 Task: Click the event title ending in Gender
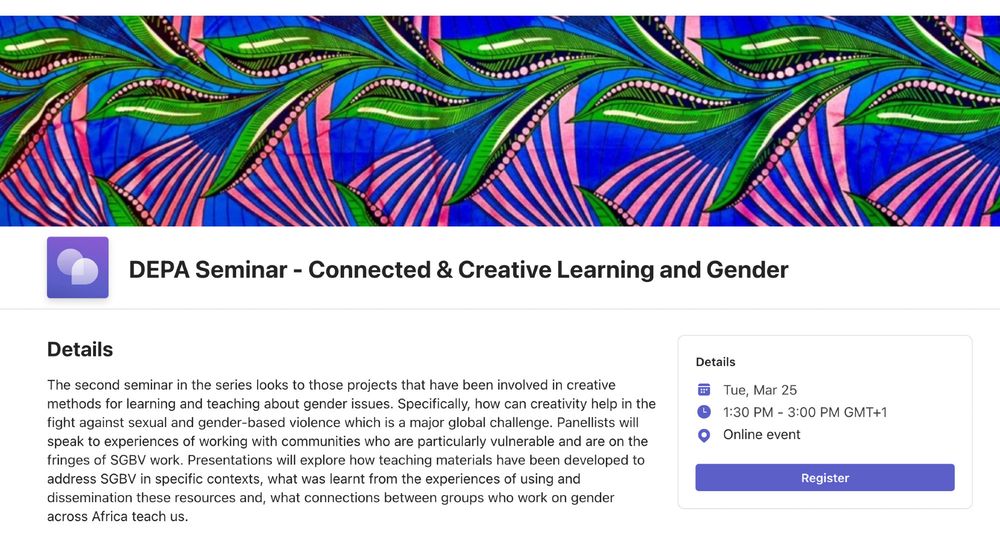(459, 270)
